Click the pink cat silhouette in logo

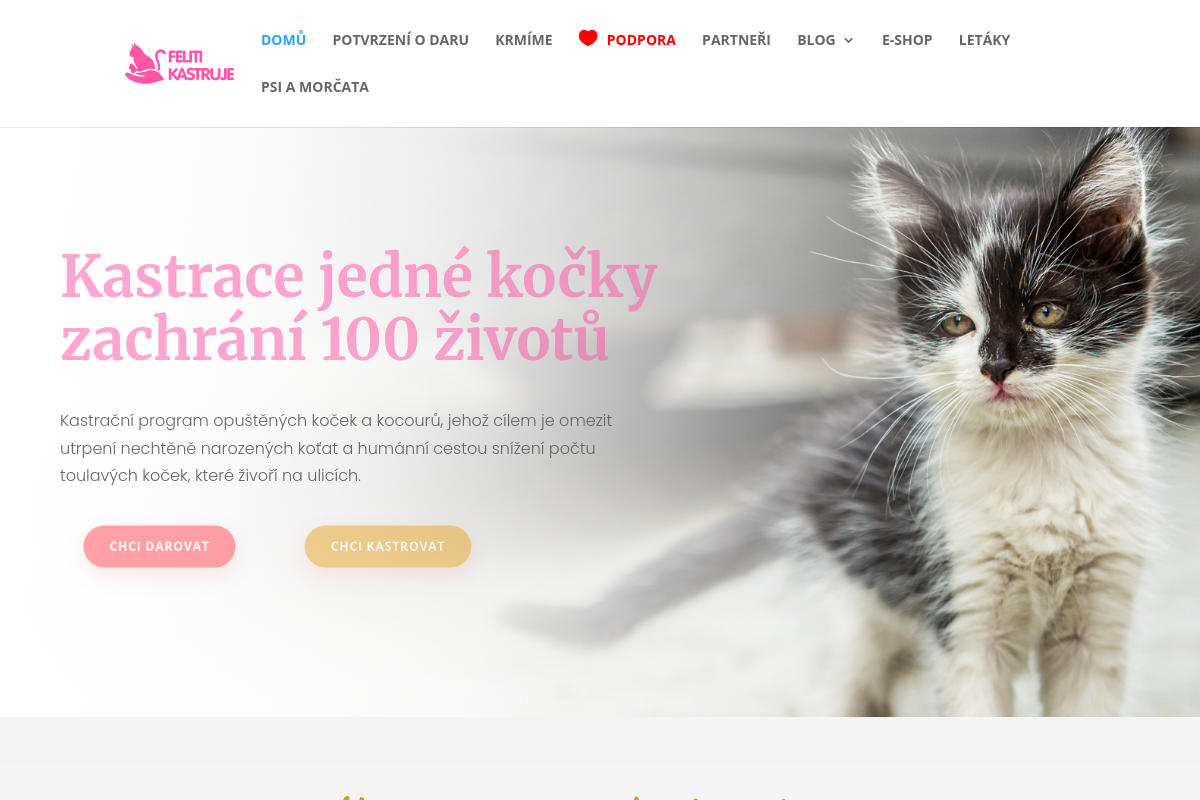[144, 64]
